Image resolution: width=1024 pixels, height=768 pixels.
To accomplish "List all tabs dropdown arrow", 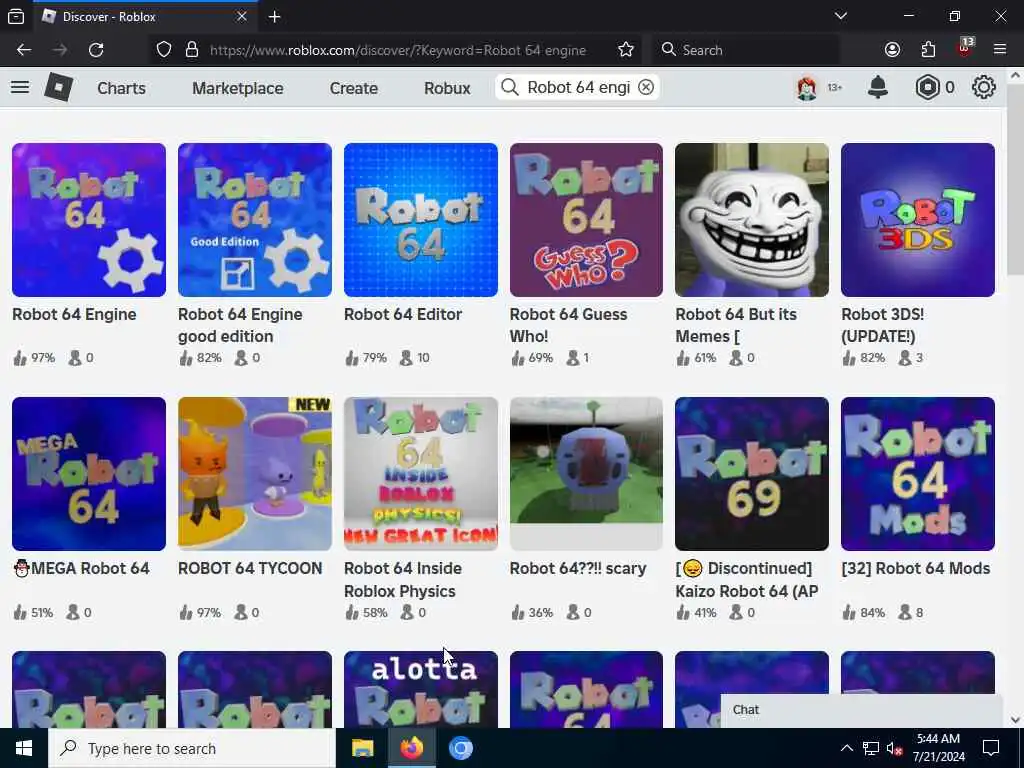I will [841, 16].
